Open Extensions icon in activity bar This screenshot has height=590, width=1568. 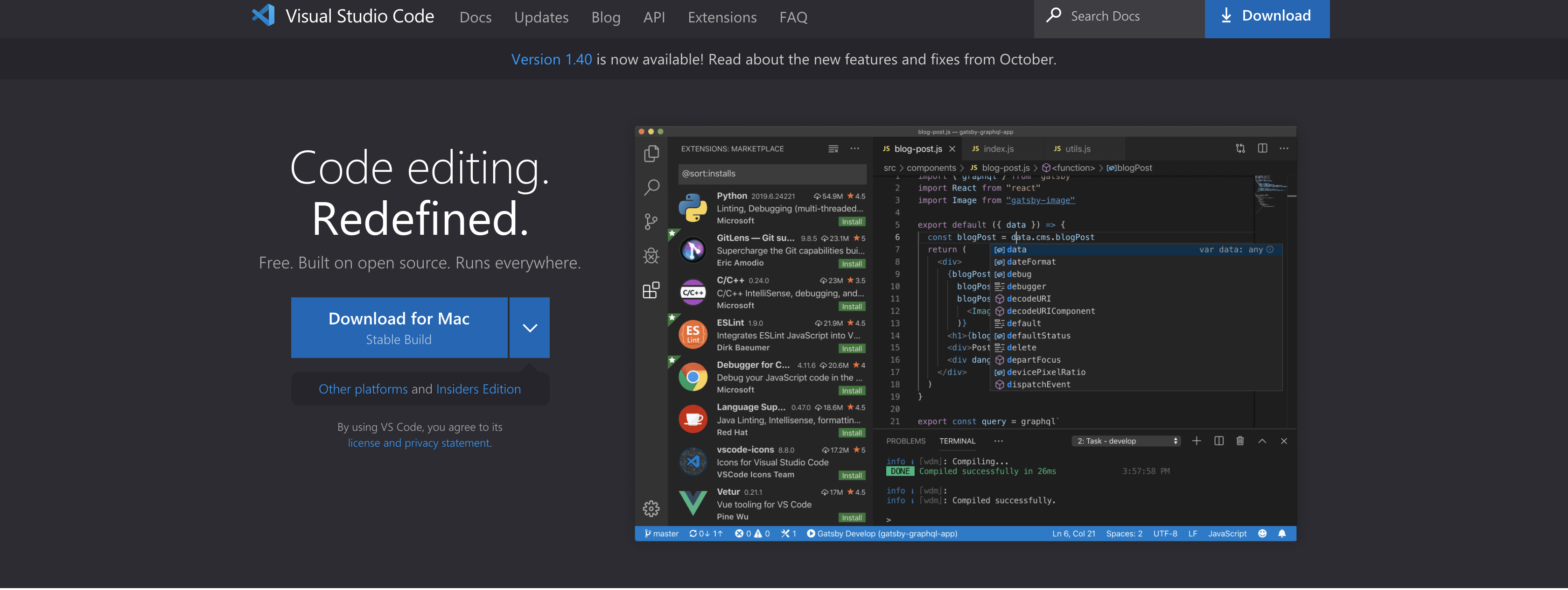pyautogui.click(x=651, y=290)
